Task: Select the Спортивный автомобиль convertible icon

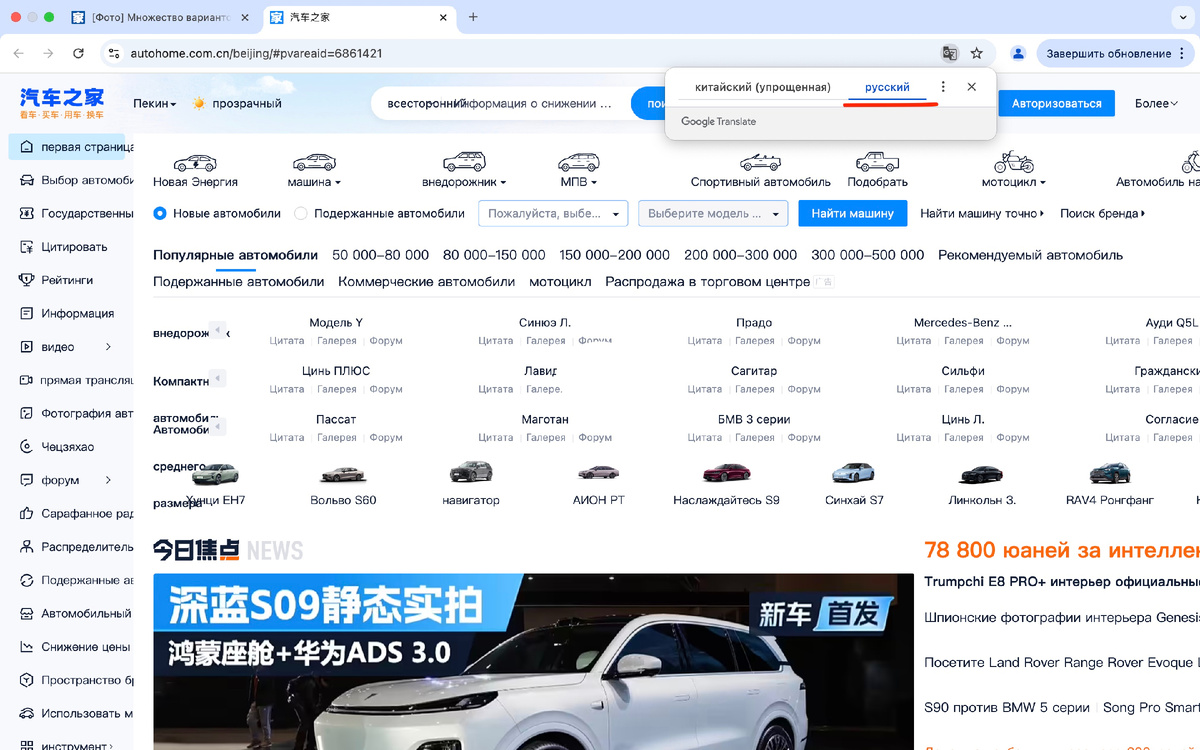Action: point(760,162)
